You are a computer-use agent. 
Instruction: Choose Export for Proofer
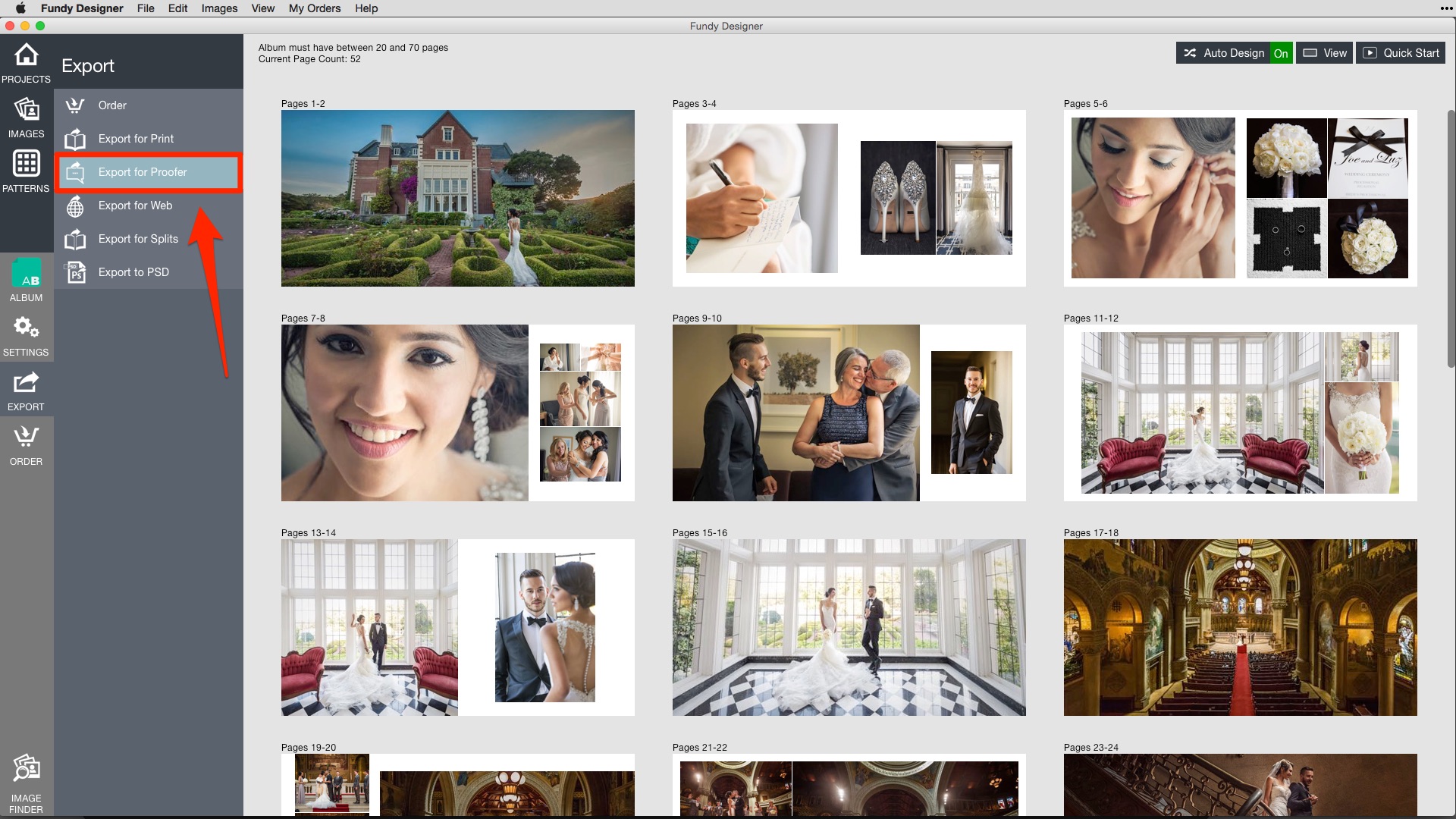149,172
